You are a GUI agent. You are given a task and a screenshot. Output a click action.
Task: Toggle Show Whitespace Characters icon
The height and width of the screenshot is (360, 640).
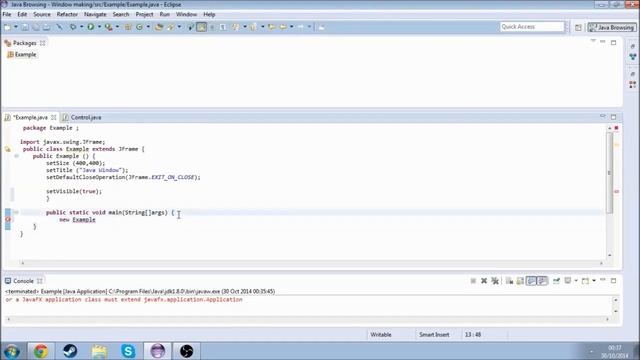(223, 27)
